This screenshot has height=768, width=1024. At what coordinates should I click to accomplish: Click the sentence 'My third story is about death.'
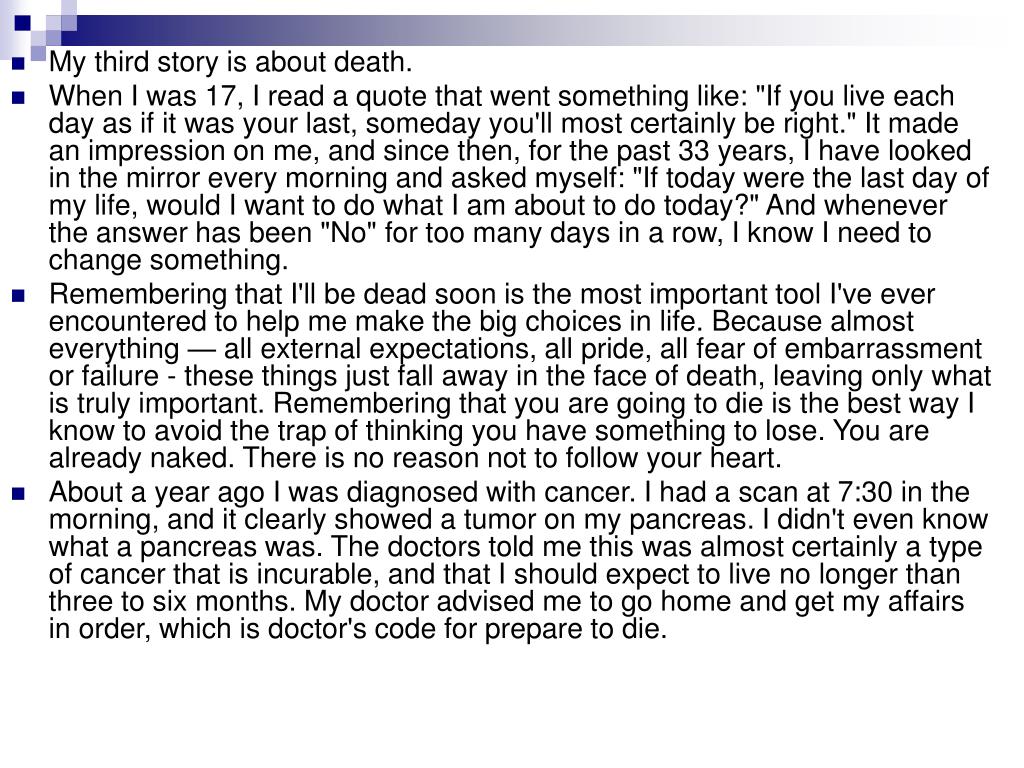(x=231, y=63)
